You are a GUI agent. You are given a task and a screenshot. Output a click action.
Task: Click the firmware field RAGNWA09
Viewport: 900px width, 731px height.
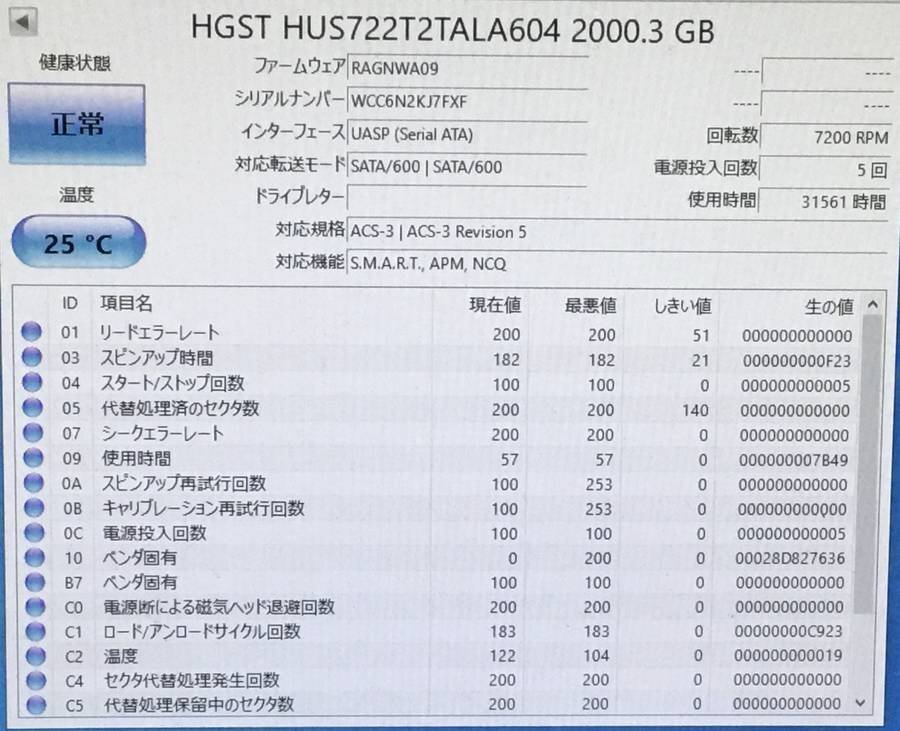467,69
